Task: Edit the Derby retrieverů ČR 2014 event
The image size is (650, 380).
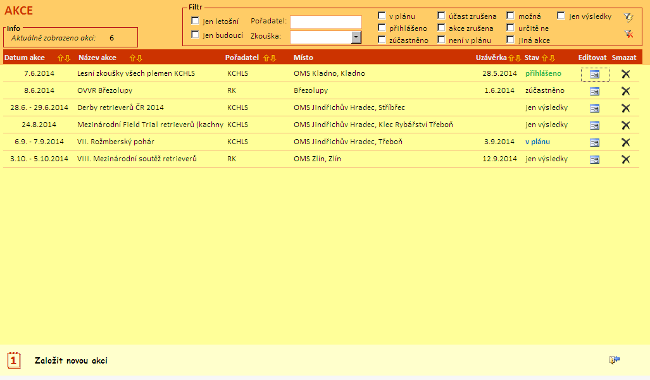Action: pyautogui.click(x=595, y=108)
